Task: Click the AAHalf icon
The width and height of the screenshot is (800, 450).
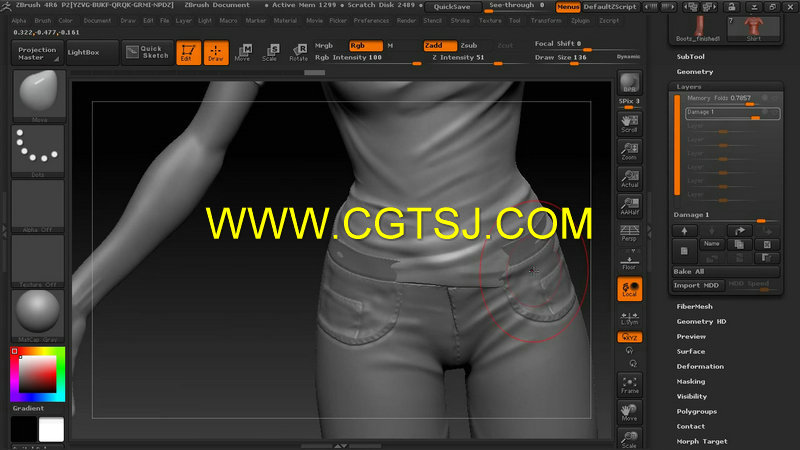Action: tap(630, 206)
